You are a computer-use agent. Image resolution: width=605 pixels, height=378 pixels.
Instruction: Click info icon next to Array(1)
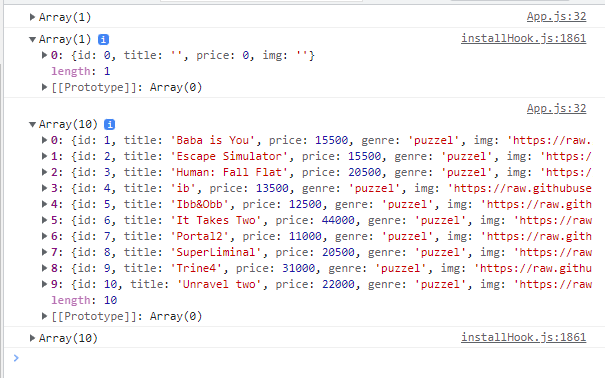coord(103,39)
